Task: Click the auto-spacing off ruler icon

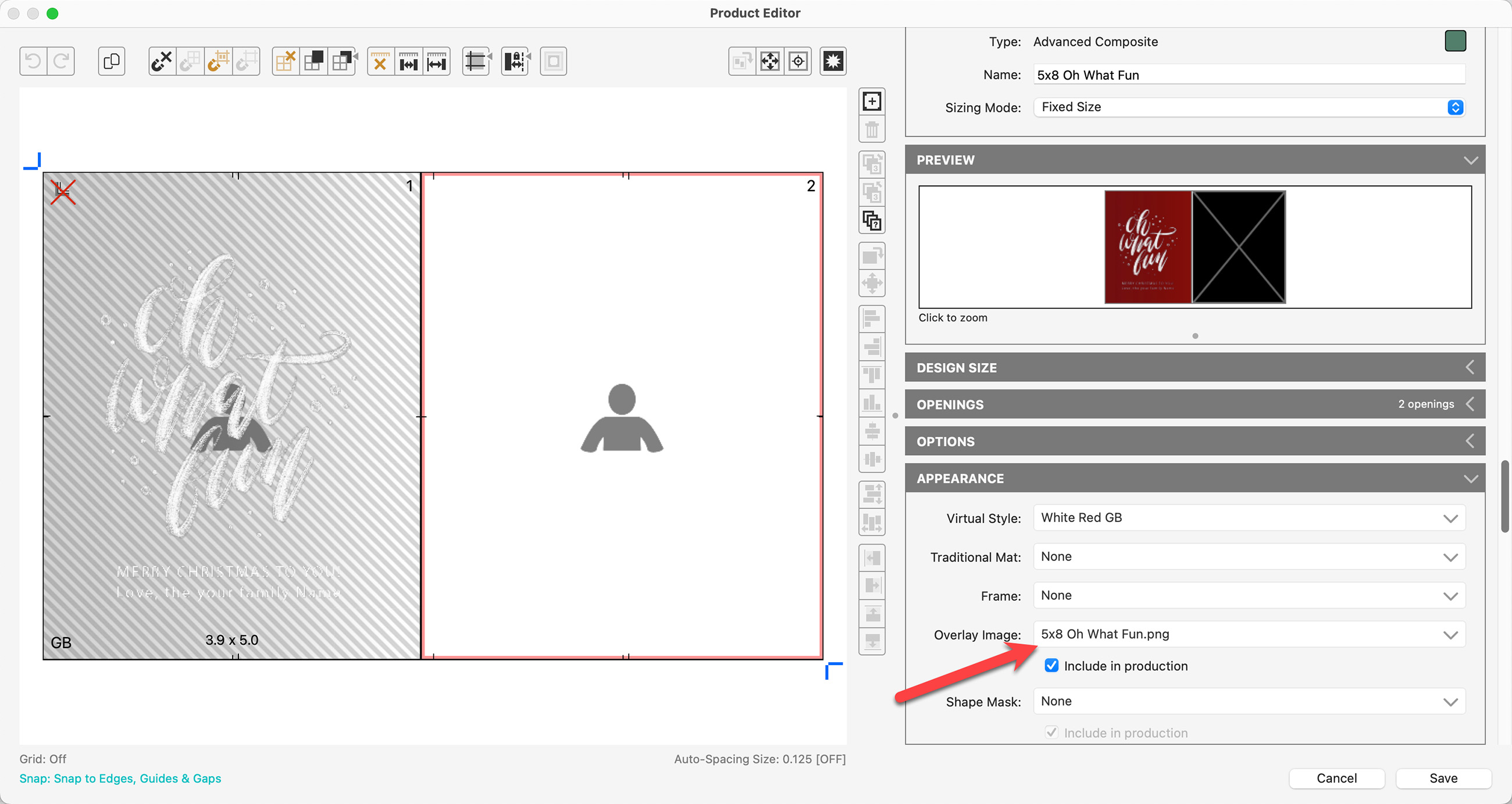Action: pyautogui.click(x=380, y=61)
